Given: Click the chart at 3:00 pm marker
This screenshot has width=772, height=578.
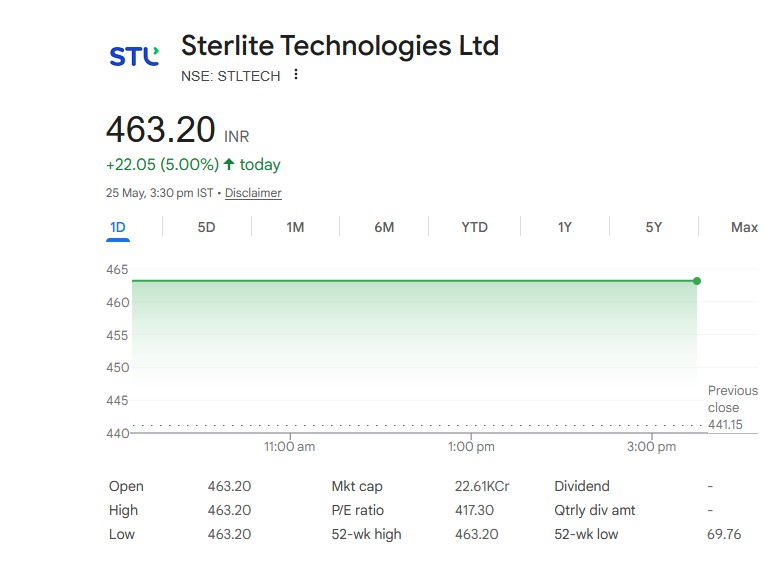Looking at the screenshot, I should click(651, 447).
